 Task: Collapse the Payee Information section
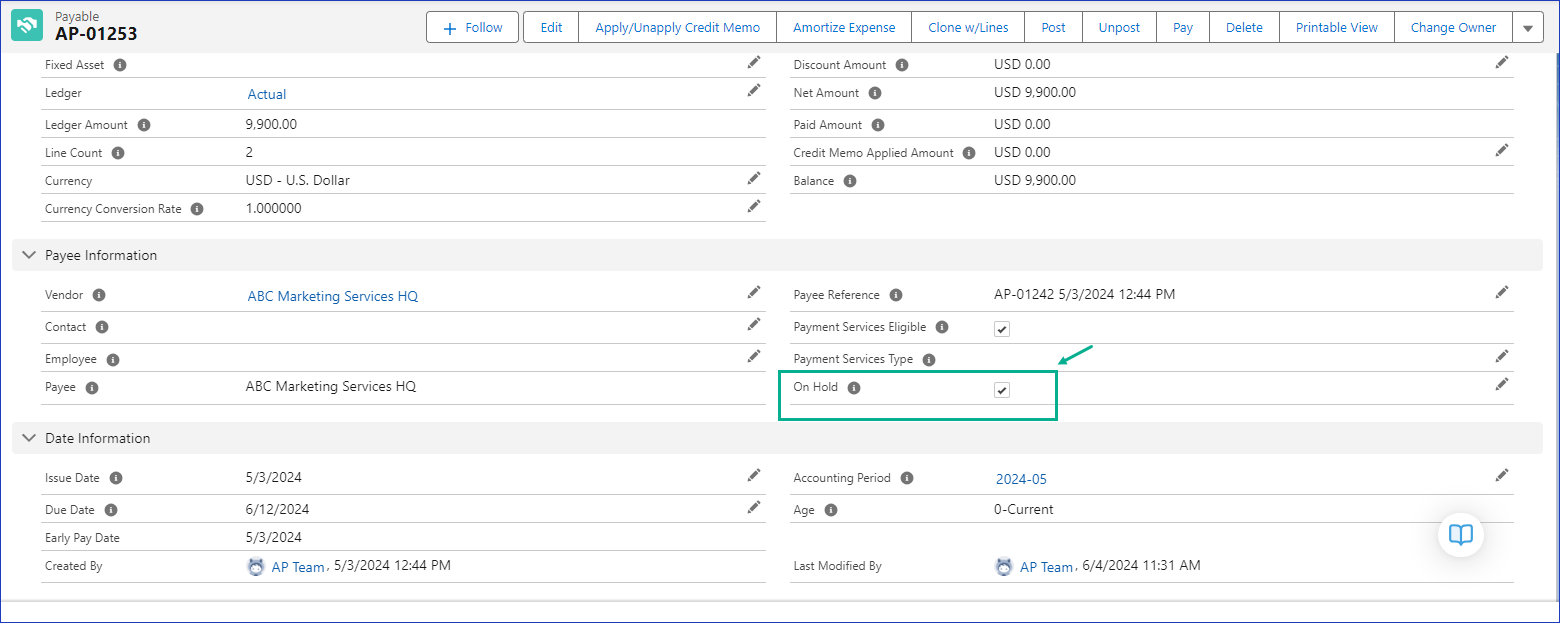click(x=28, y=255)
